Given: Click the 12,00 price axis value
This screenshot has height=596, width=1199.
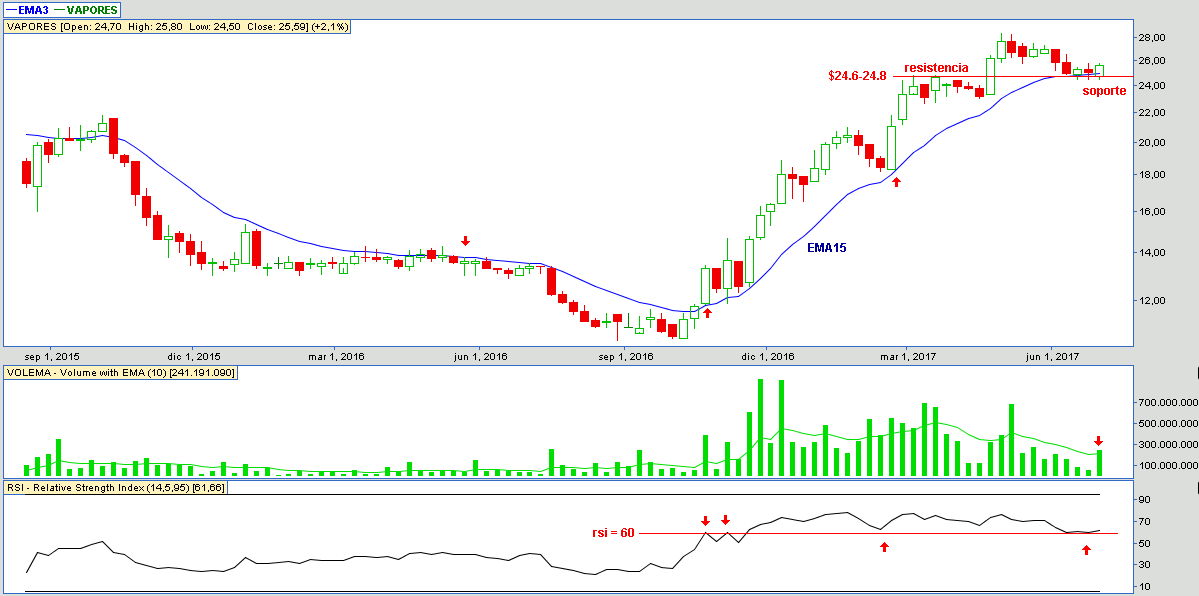Looking at the screenshot, I should click(1152, 300).
